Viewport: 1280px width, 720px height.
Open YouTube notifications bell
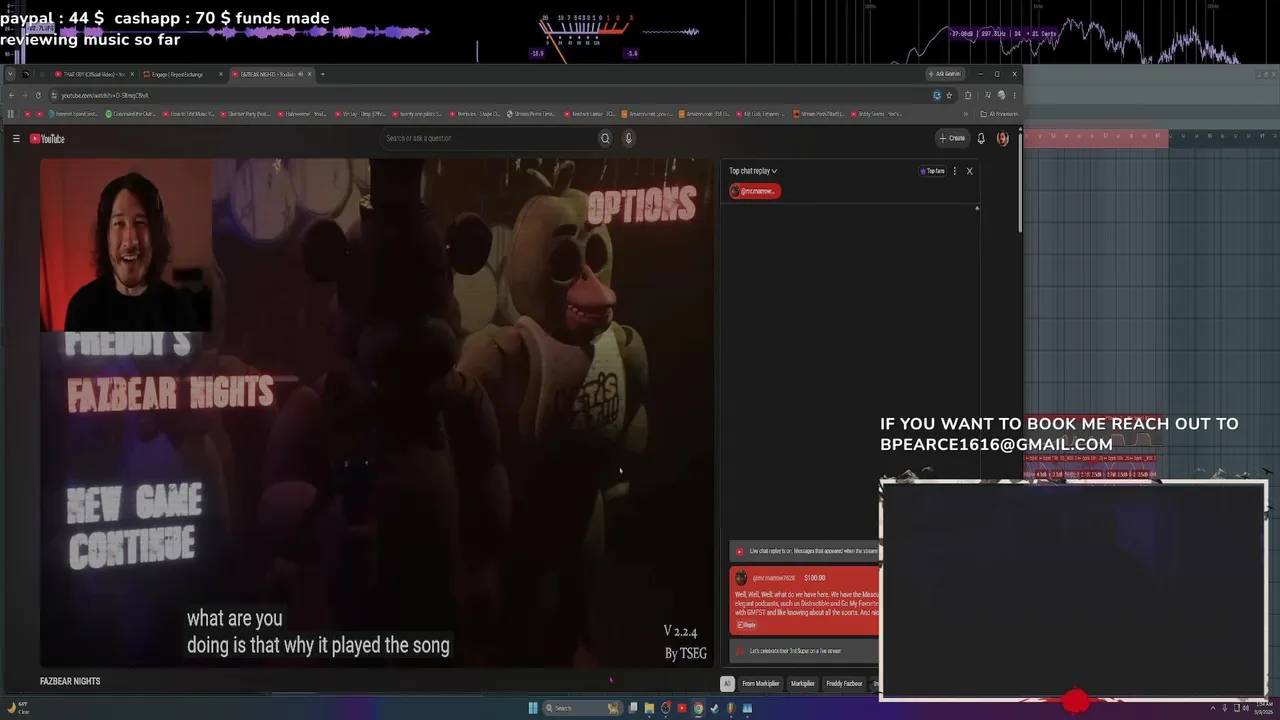pos(981,139)
